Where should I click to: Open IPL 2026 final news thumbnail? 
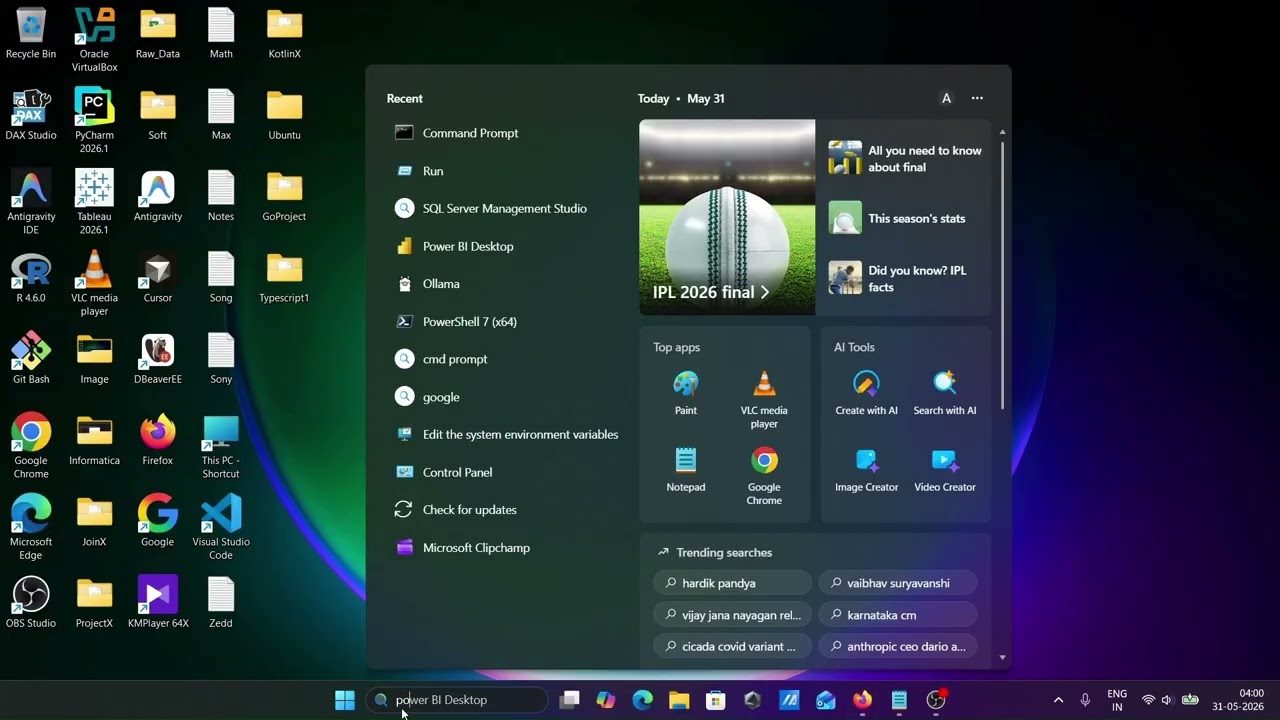[x=727, y=217]
